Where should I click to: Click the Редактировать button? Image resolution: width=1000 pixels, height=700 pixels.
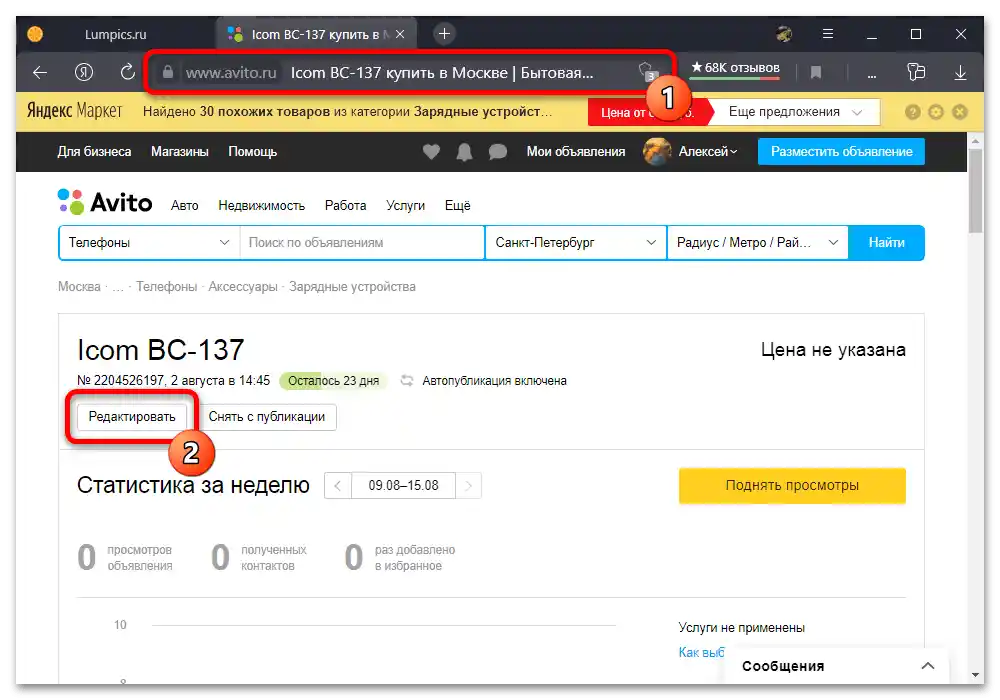coord(132,417)
